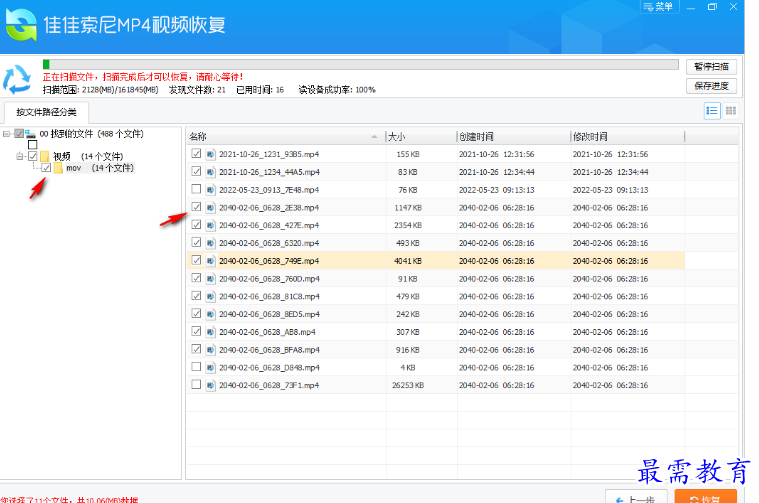Screen dimensions: 759x503
Task: Select file name 2040-02-06_0628_73F1.mp4
Action: coord(269,385)
